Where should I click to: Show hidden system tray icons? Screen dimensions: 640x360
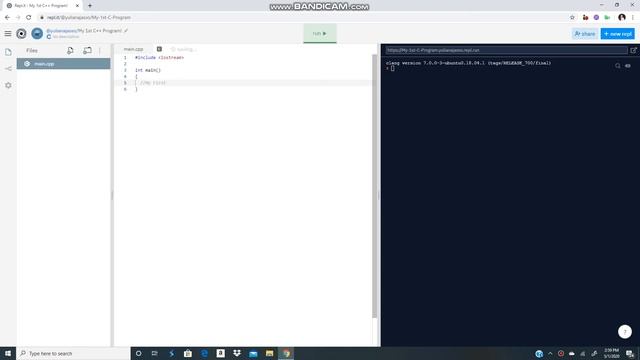tap(550, 353)
